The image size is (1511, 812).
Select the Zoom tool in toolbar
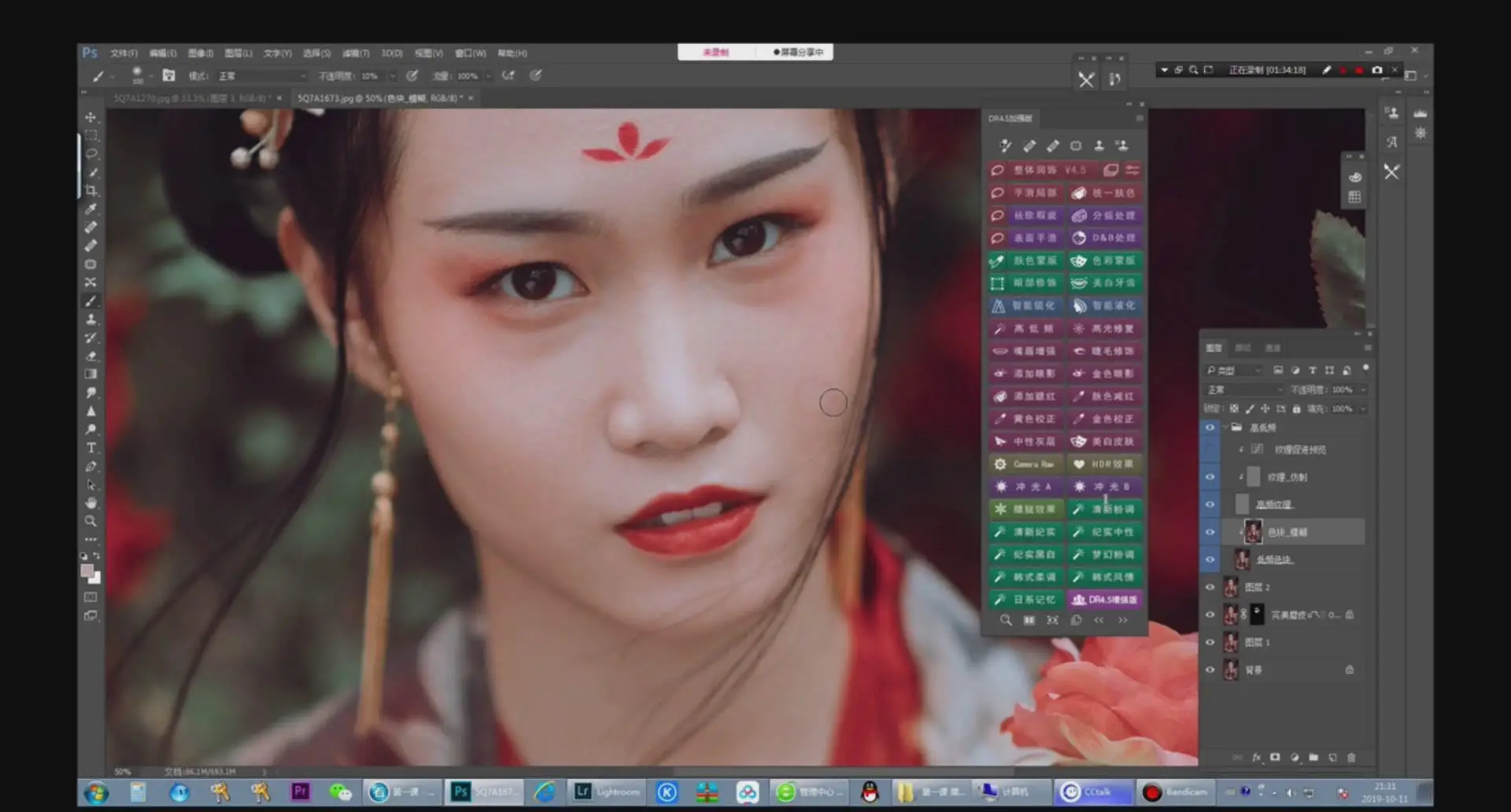click(91, 521)
